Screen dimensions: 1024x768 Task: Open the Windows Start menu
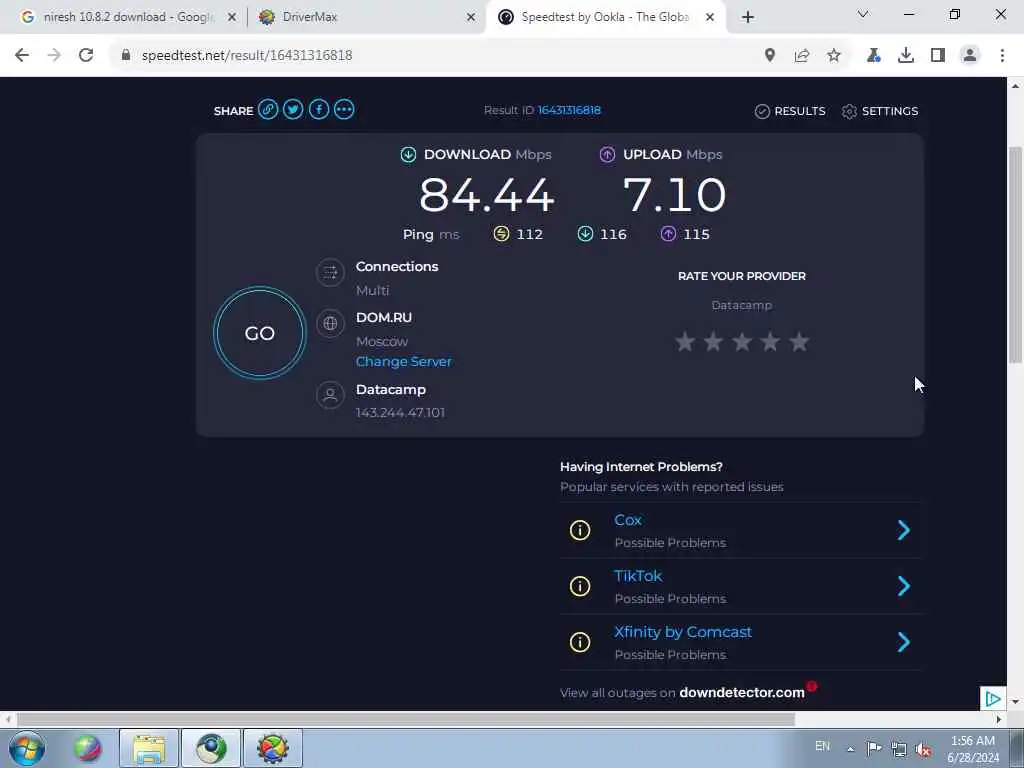pos(27,748)
